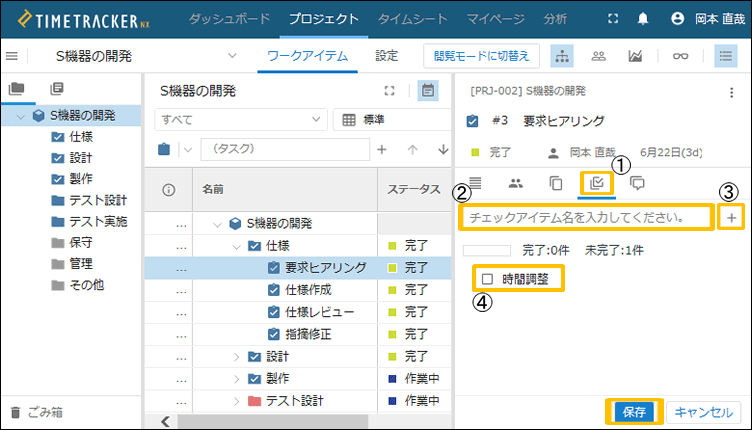This screenshot has width=752, height=430.
Task: Move the item down with the down arrow
Action: tap(443, 150)
